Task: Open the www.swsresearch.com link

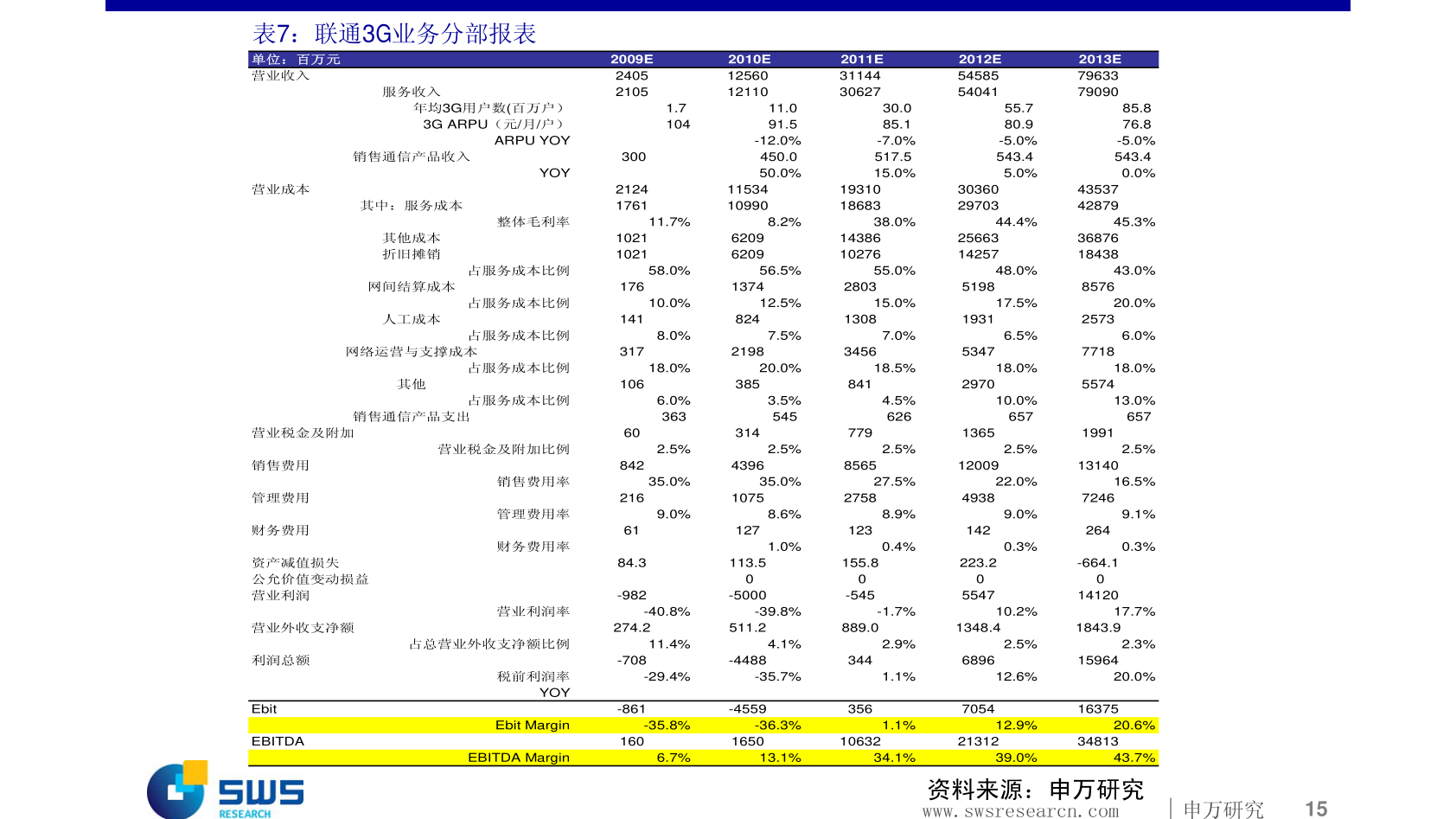Action: pyautogui.click(x=1020, y=811)
